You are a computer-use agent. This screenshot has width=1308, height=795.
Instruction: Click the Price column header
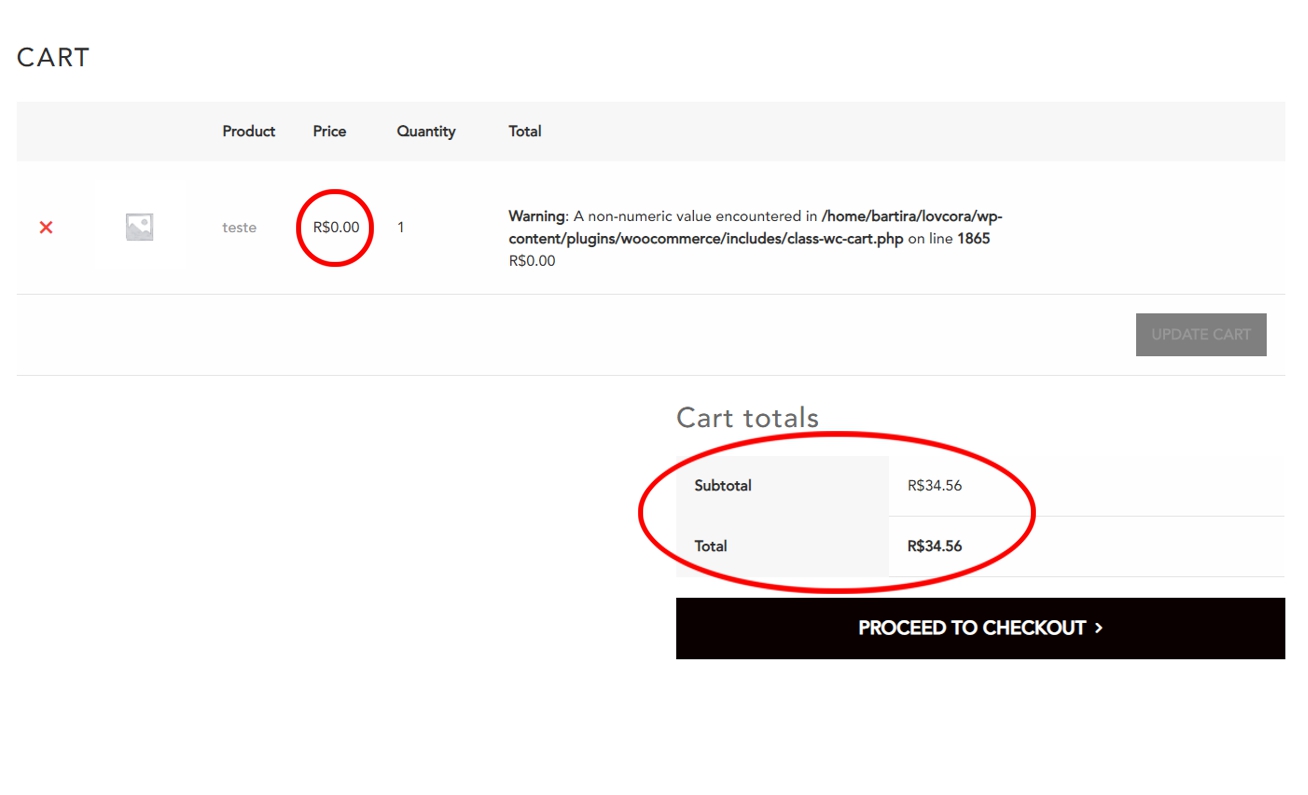(329, 131)
